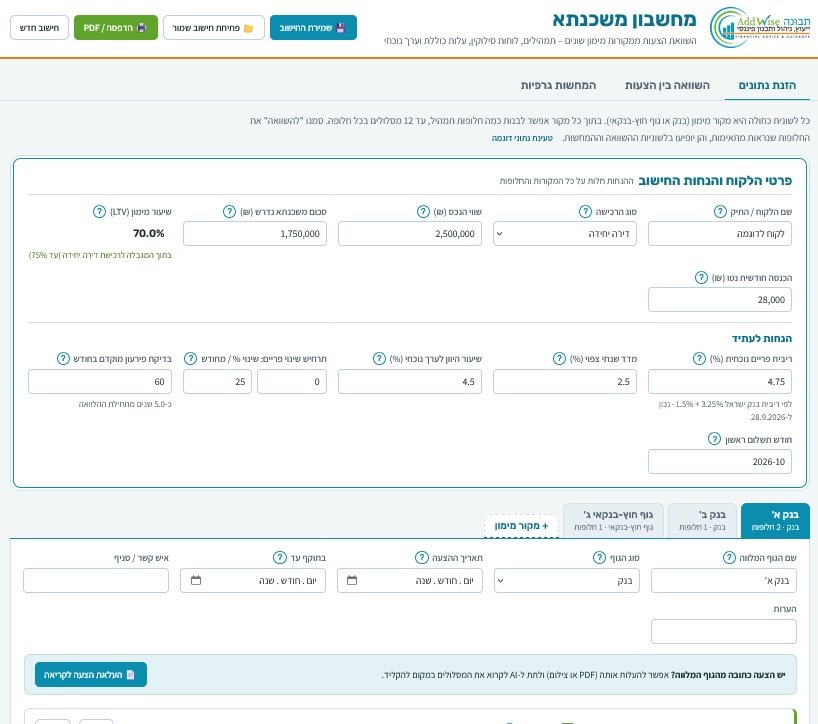Open calendar picker for בתוקף עד
818x724 pixels.
tap(196, 580)
